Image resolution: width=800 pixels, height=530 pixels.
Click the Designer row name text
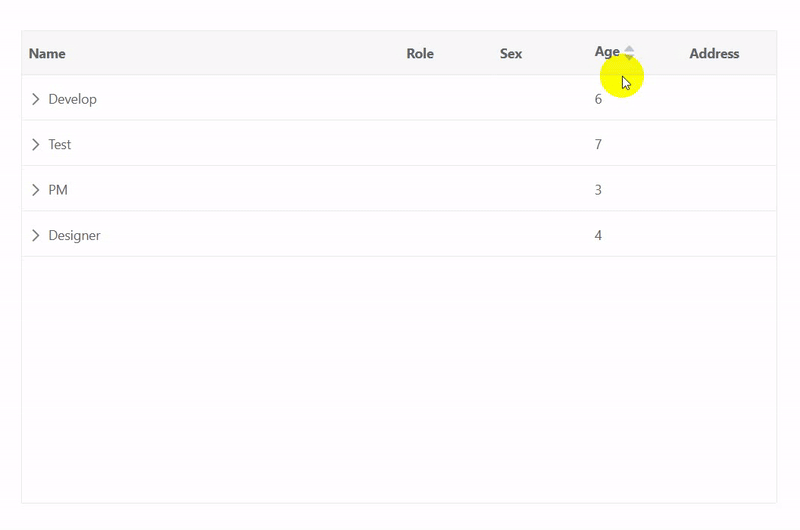pyautogui.click(x=75, y=235)
